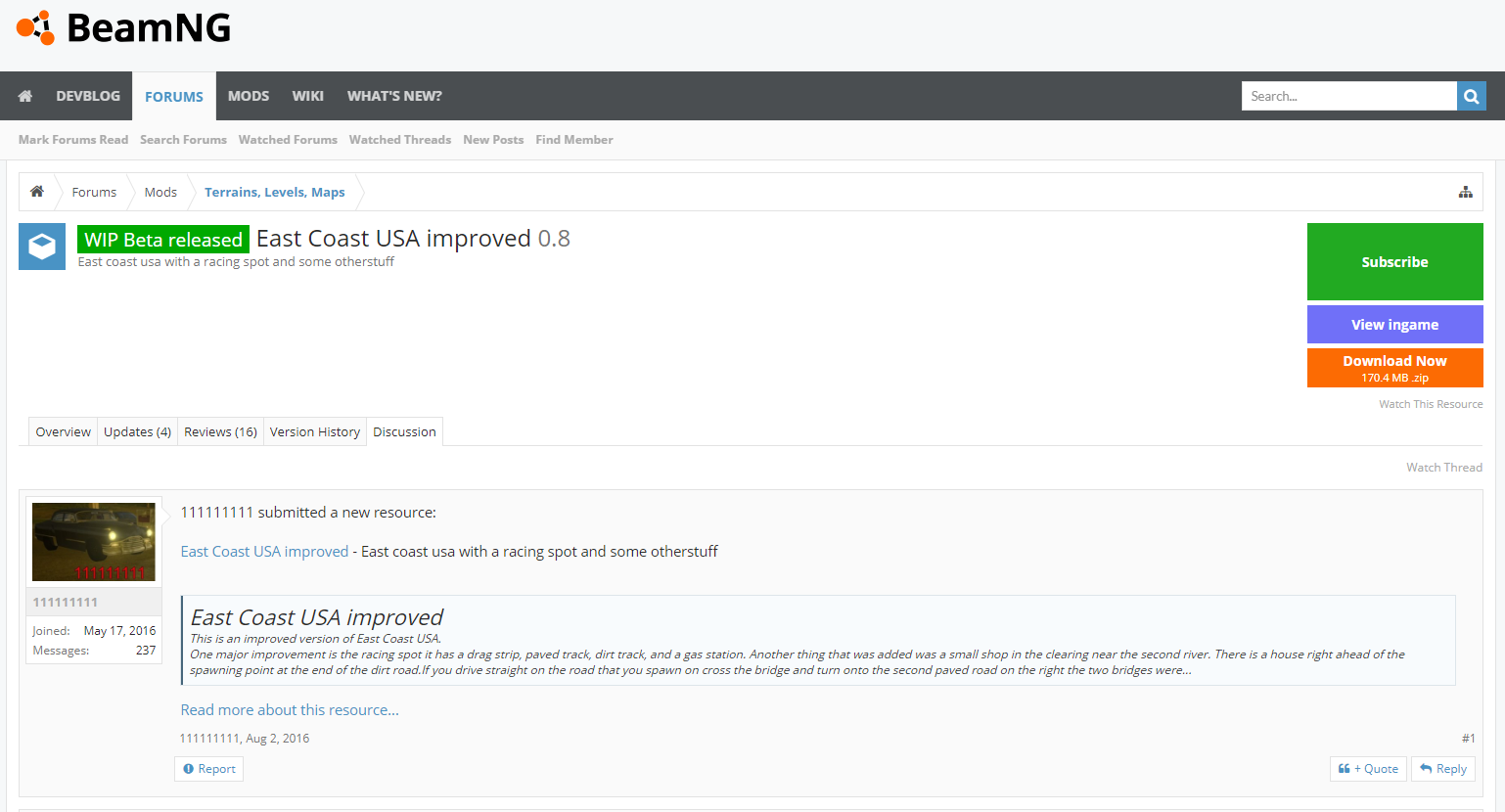Click the breadcrumb home icon
The width and height of the screenshot is (1505, 812).
[x=37, y=192]
